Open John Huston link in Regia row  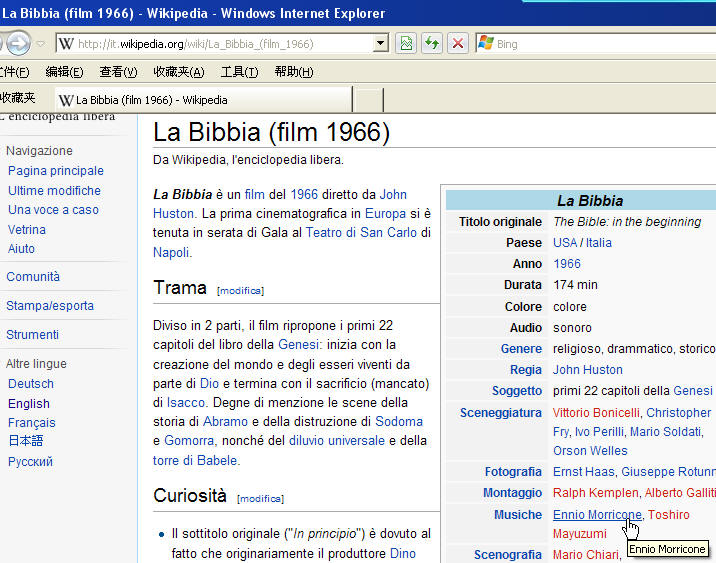588,369
